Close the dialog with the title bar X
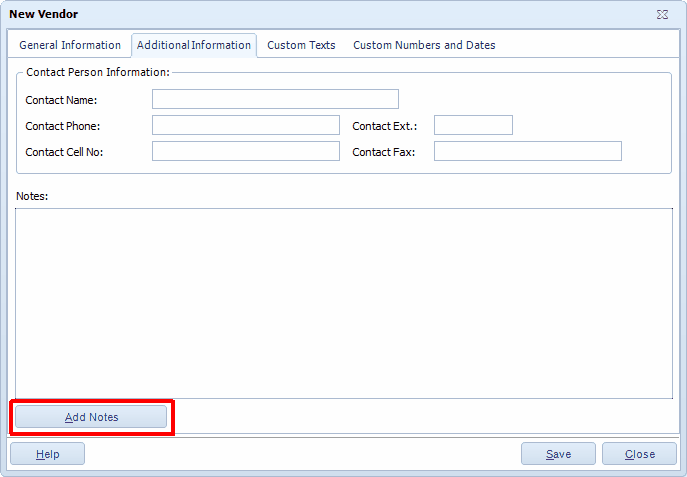The width and height of the screenshot is (687, 477). [x=662, y=14]
